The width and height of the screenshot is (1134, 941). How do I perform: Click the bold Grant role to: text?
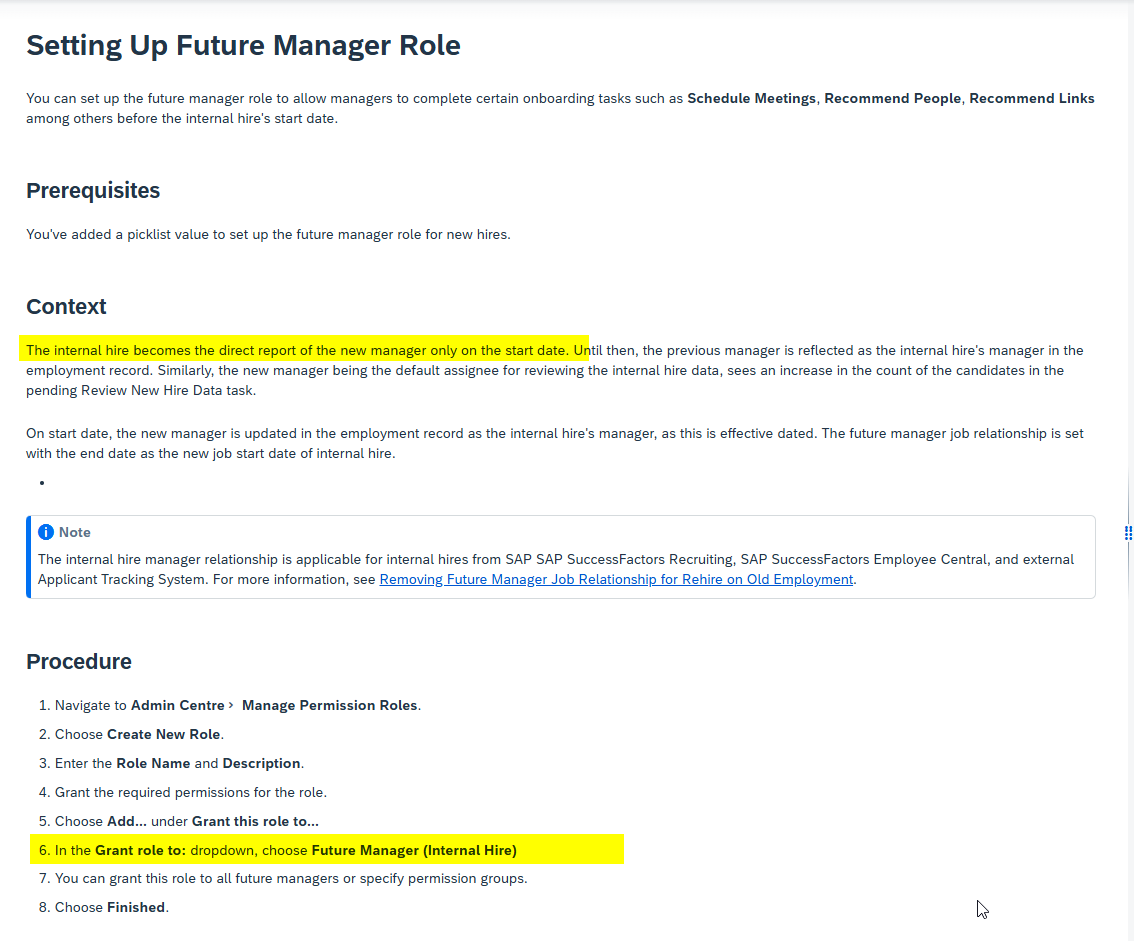[140, 850]
